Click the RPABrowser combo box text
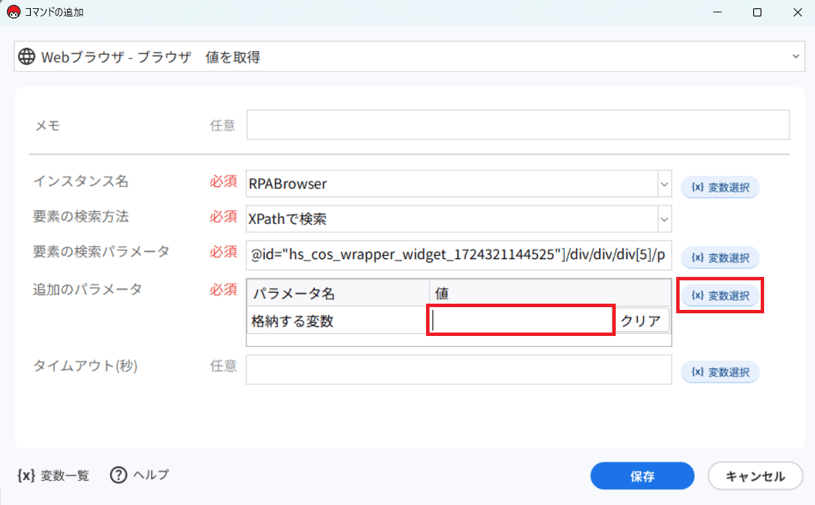 [x=288, y=184]
